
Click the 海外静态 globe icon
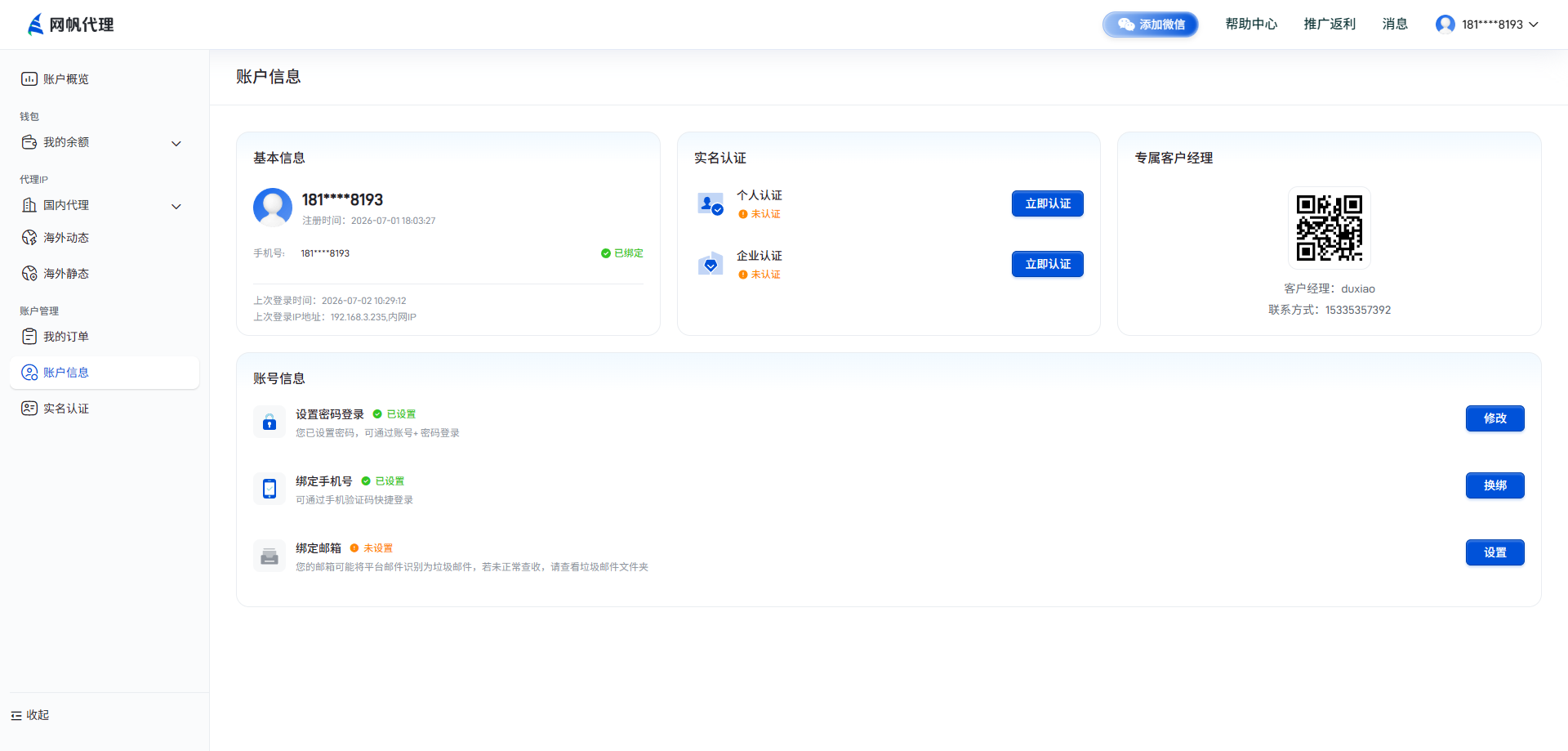29,274
